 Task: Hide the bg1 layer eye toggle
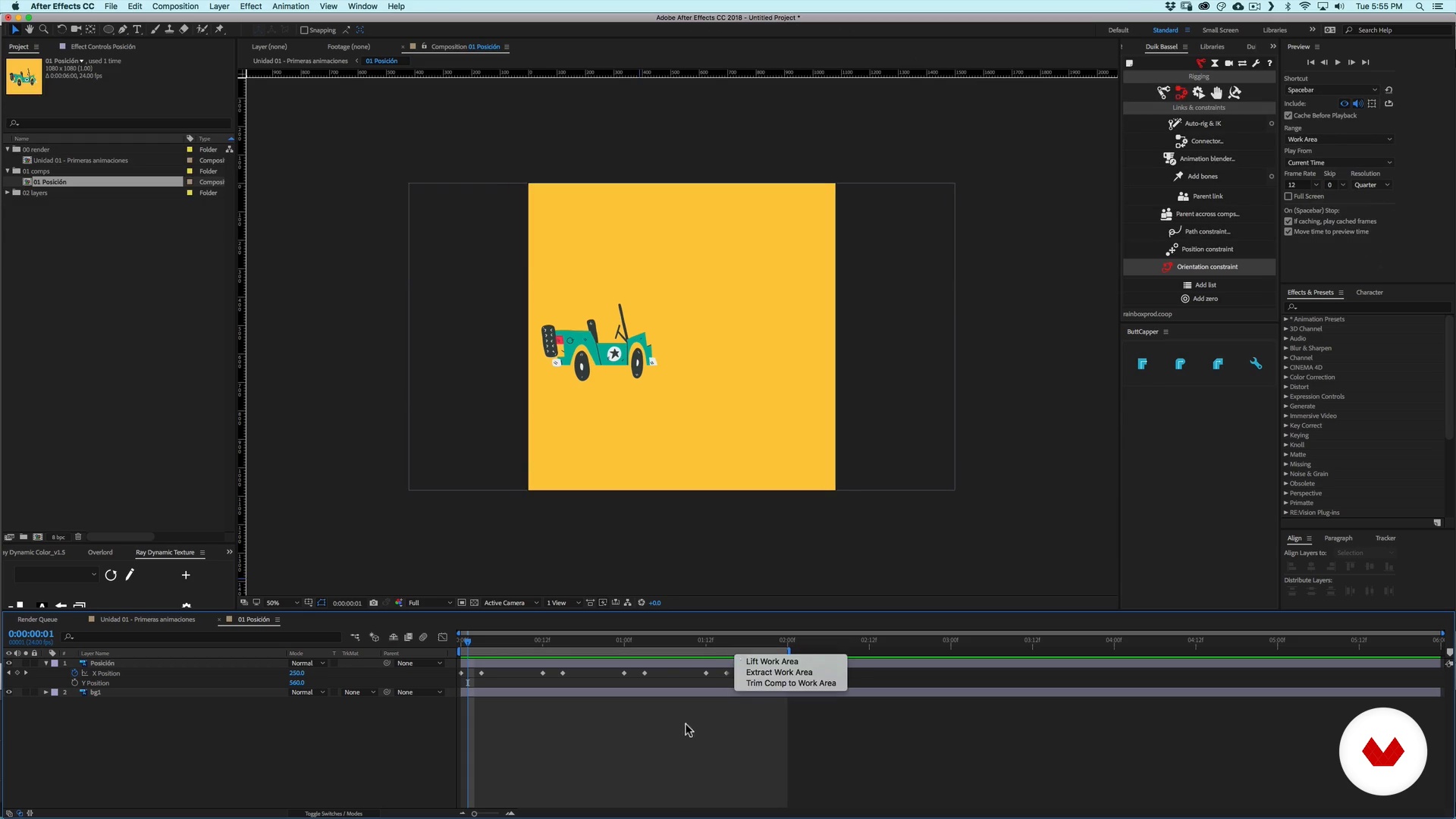coord(9,692)
